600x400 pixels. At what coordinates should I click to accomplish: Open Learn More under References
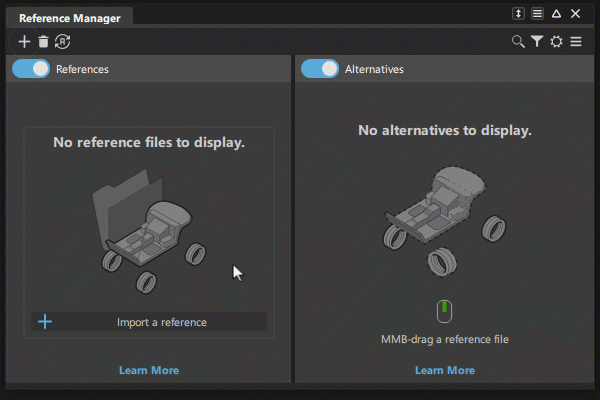(x=149, y=370)
